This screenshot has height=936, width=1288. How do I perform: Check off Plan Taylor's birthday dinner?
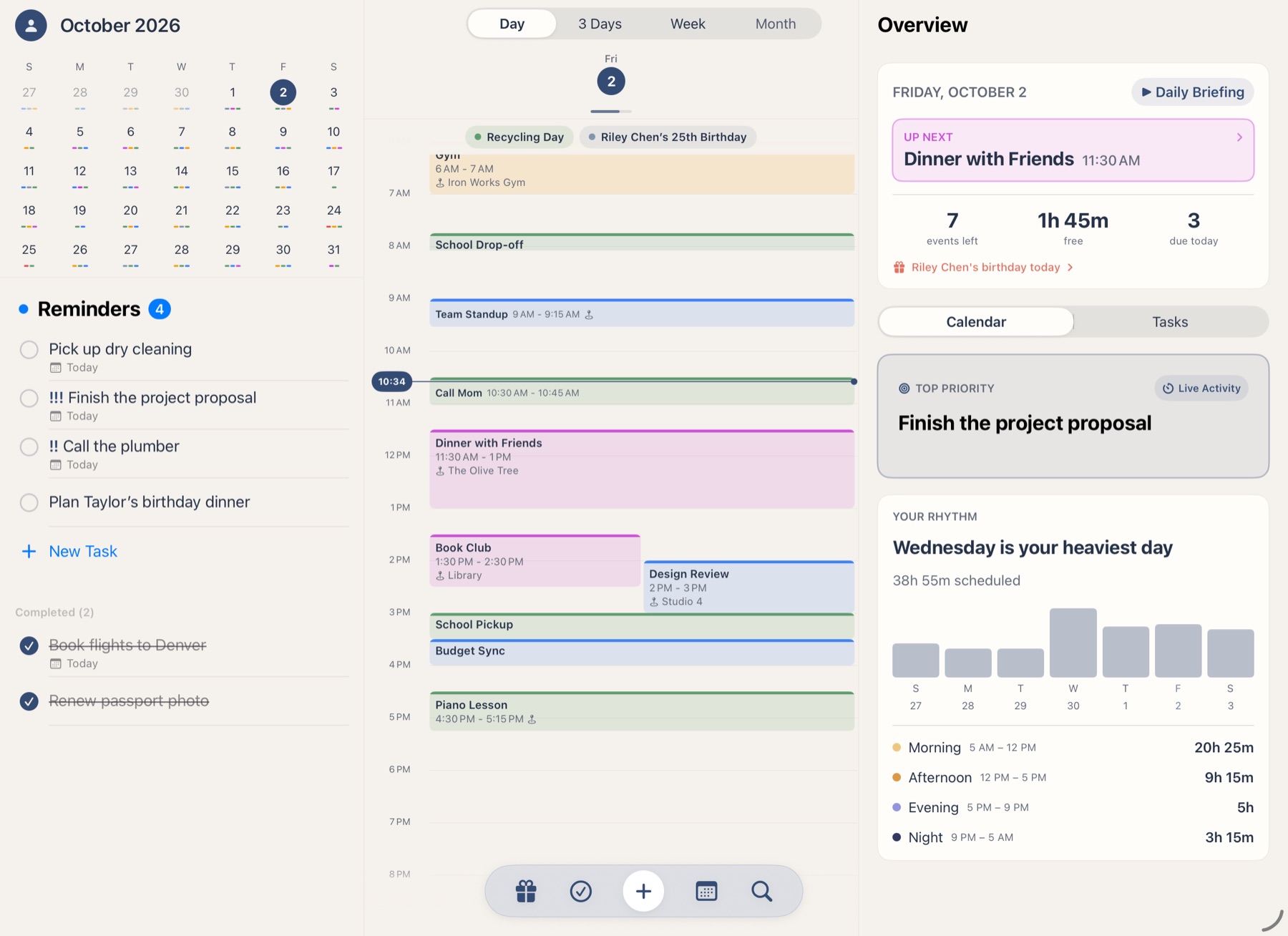click(x=29, y=502)
